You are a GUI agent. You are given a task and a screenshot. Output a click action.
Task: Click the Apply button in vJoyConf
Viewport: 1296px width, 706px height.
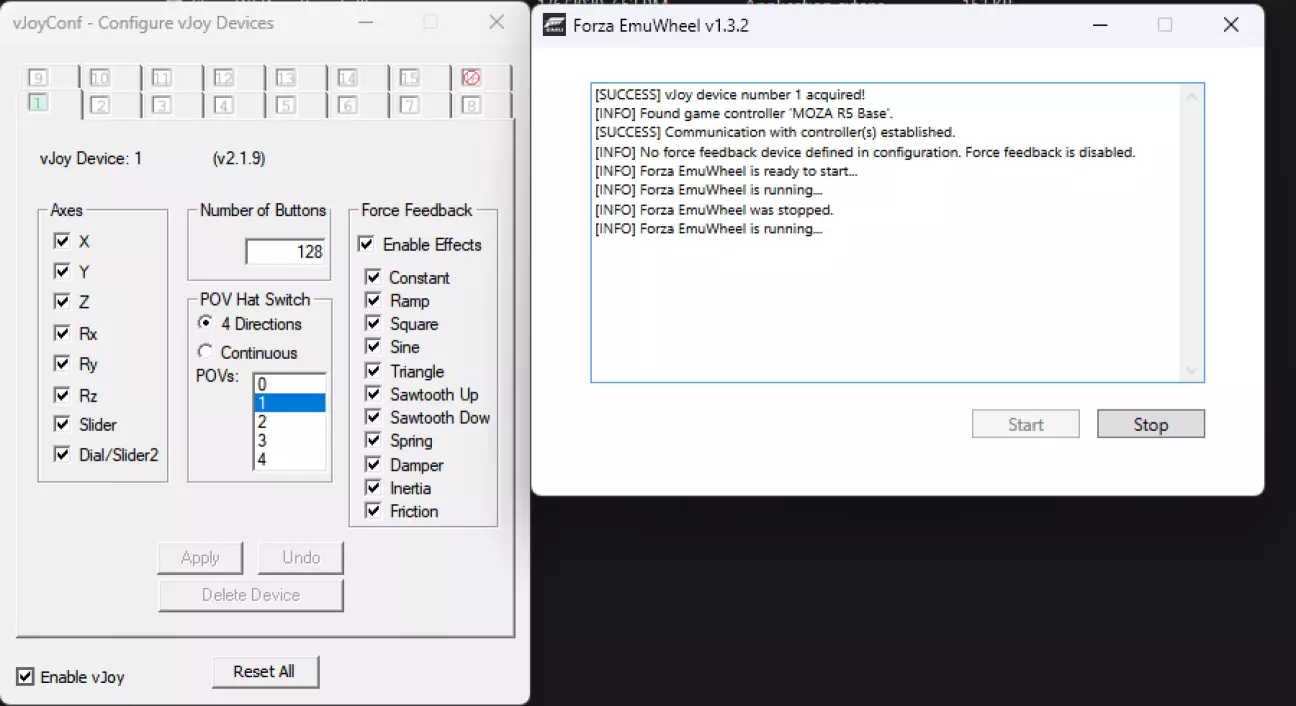200,558
